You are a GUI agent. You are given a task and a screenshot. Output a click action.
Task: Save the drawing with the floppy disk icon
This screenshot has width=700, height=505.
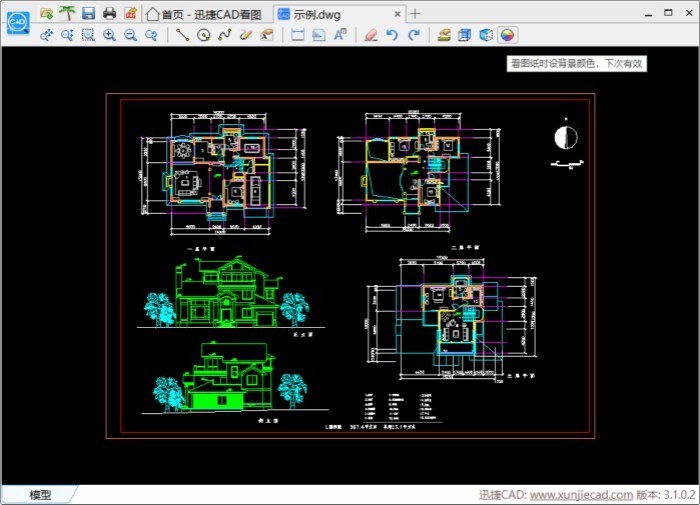(88, 13)
